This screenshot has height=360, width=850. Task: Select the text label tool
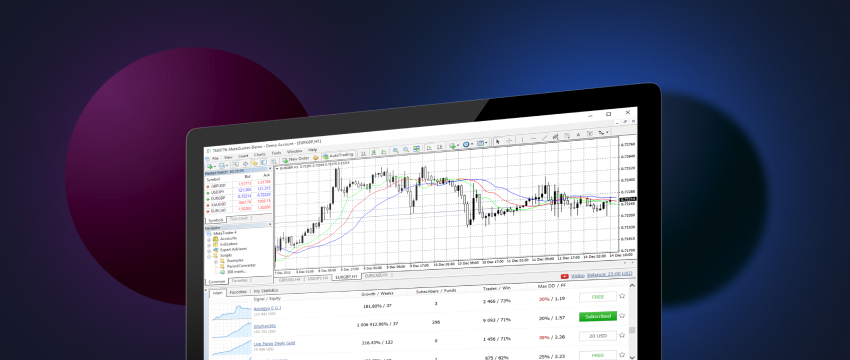pyautogui.click(x=590, y=133)
